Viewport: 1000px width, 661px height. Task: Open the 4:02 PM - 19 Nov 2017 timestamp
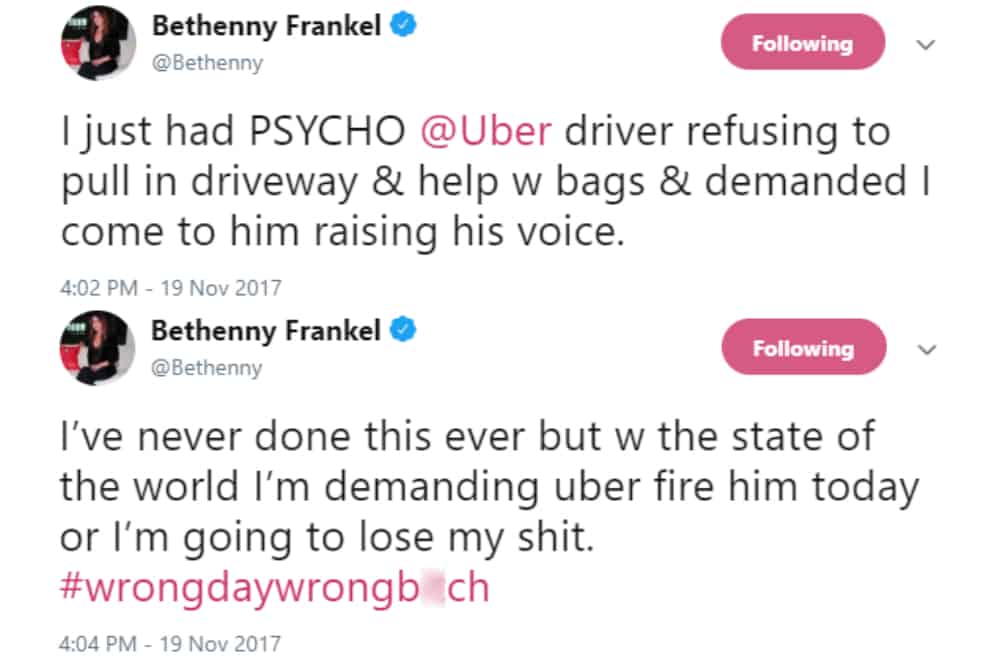[x=171, y=288]
